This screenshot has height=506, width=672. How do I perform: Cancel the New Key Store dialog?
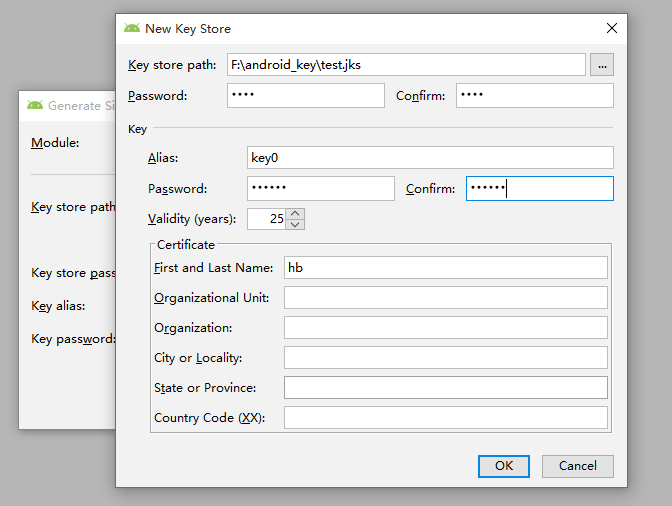click(577, 466)
